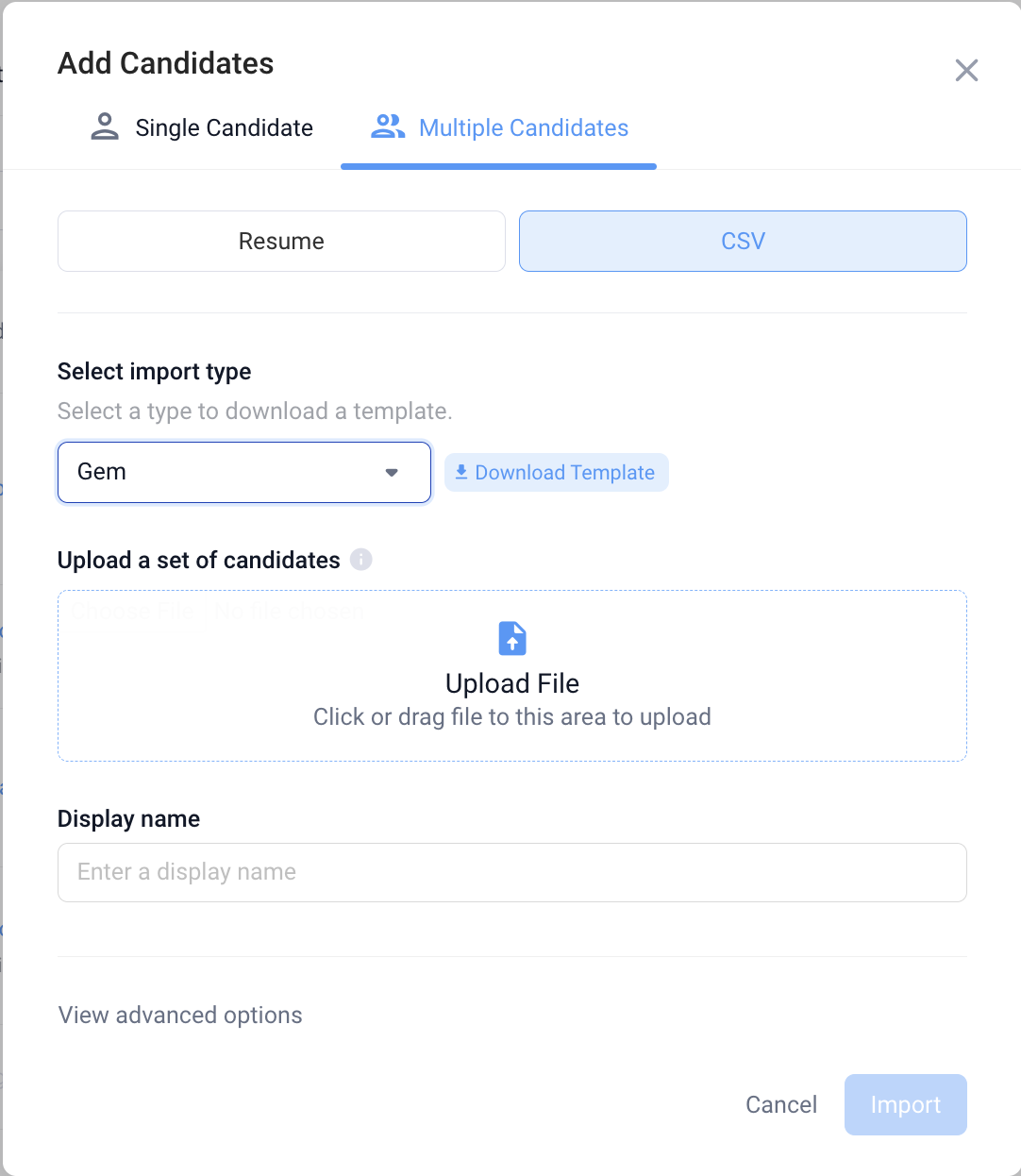Click the download arrow icon
The image size is (1021, 1176).
tap(461, 472)
